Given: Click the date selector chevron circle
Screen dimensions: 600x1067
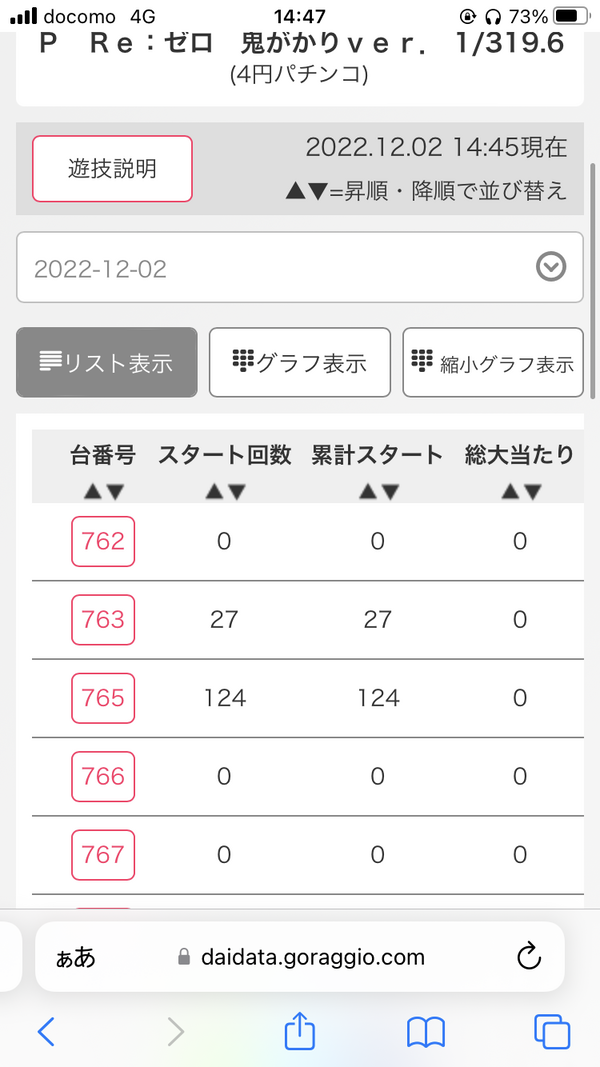Looking at the screenshot, I should point(551,267).
